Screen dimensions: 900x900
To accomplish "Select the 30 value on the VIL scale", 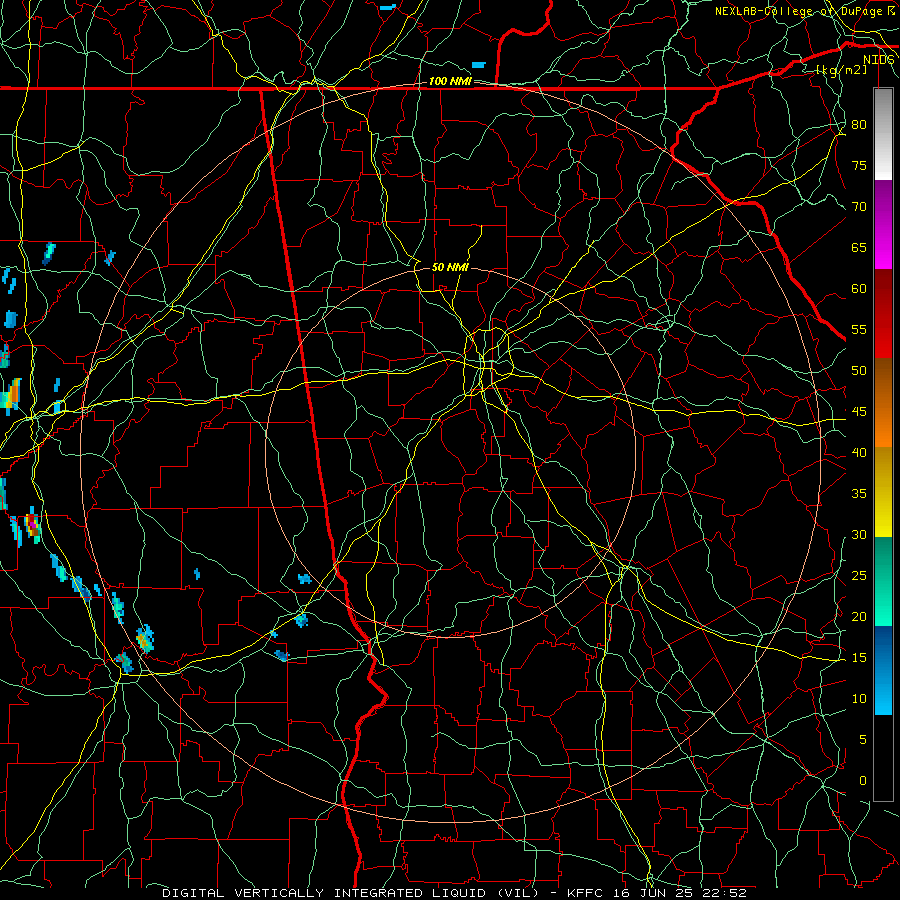I will tap(859, 535).
